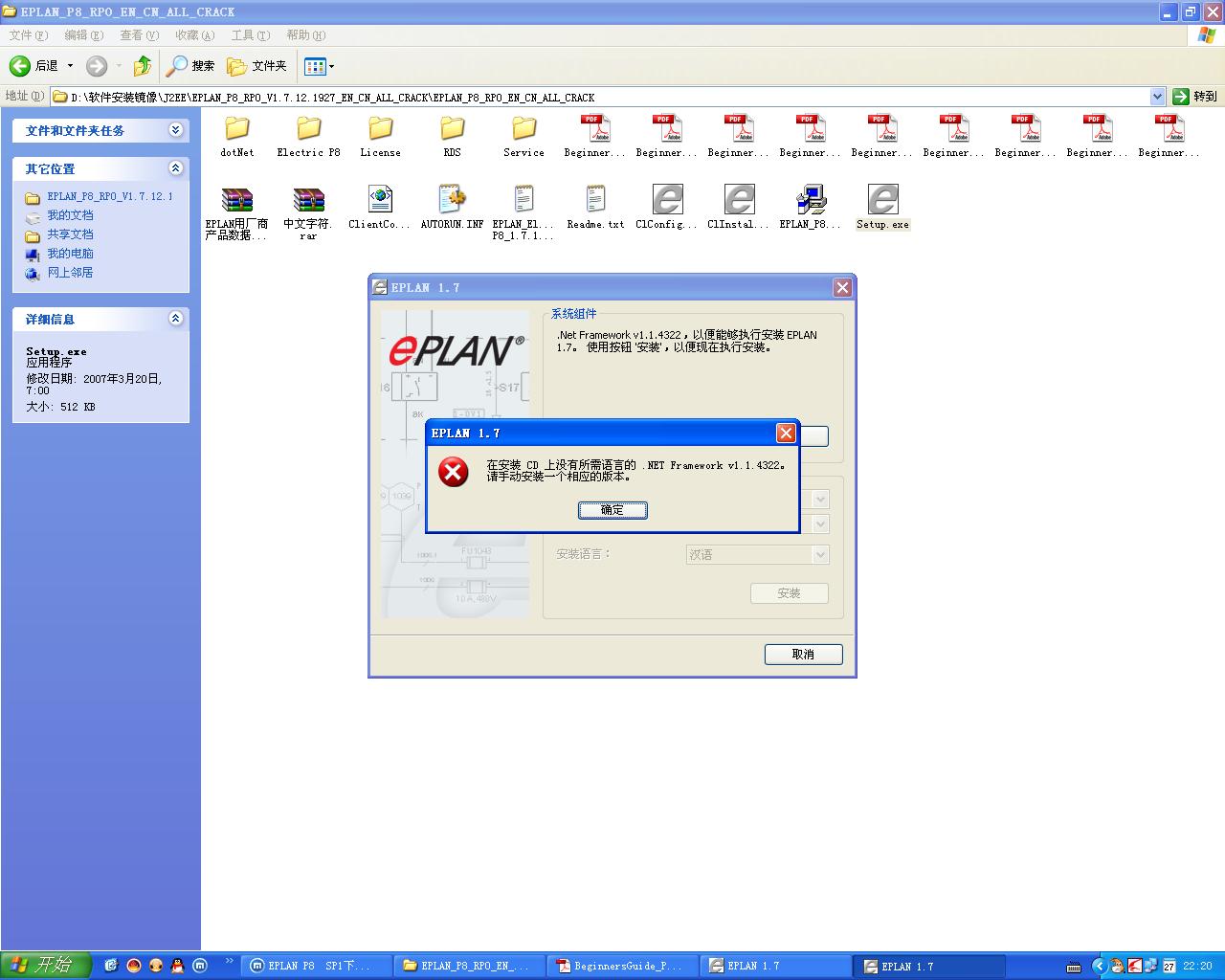
Task: Open 共享文档 link
Action: coord(70,234)
